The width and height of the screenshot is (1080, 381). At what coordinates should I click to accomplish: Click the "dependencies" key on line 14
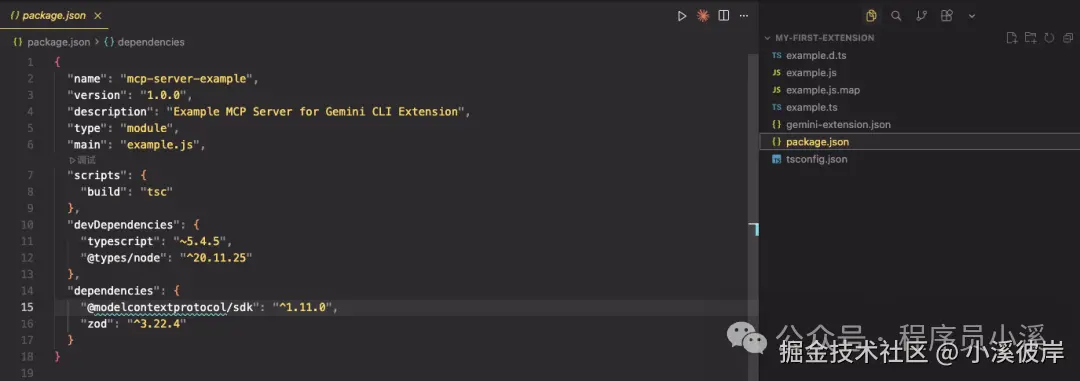tap(114, 291)
